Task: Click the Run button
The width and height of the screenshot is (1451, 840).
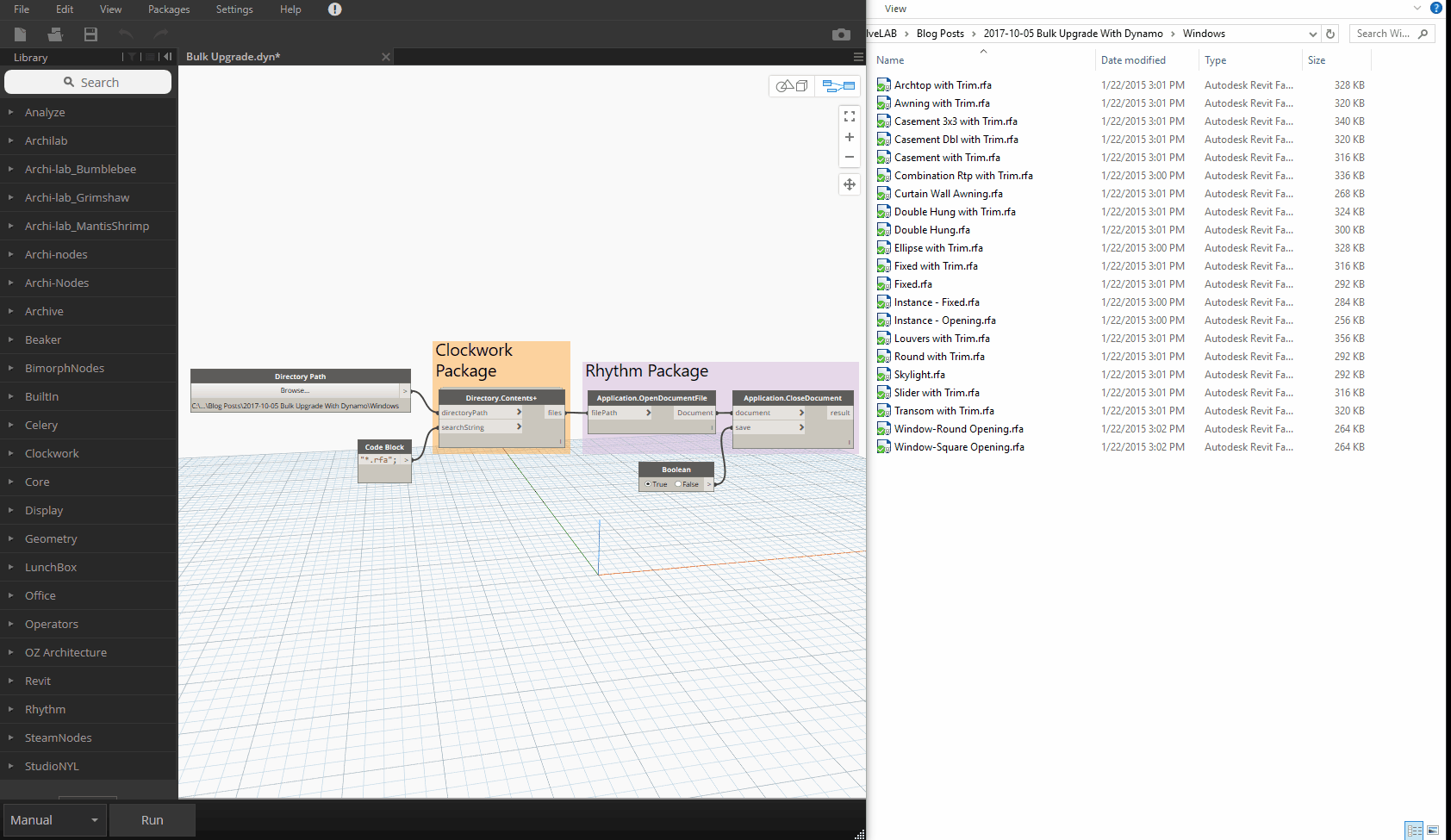Action: click(153, 820)
